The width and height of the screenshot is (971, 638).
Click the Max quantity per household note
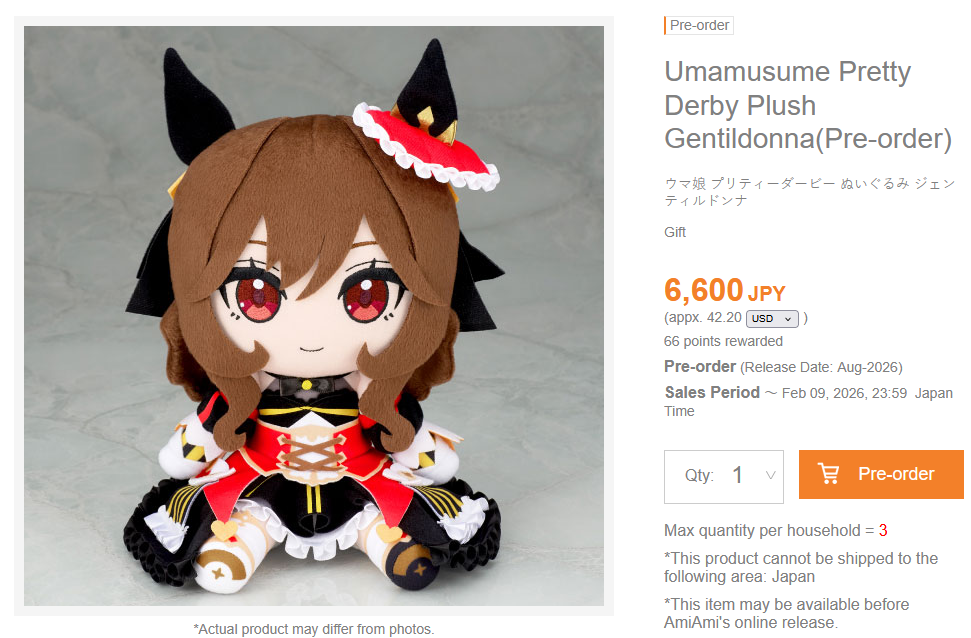click(775, 530)
